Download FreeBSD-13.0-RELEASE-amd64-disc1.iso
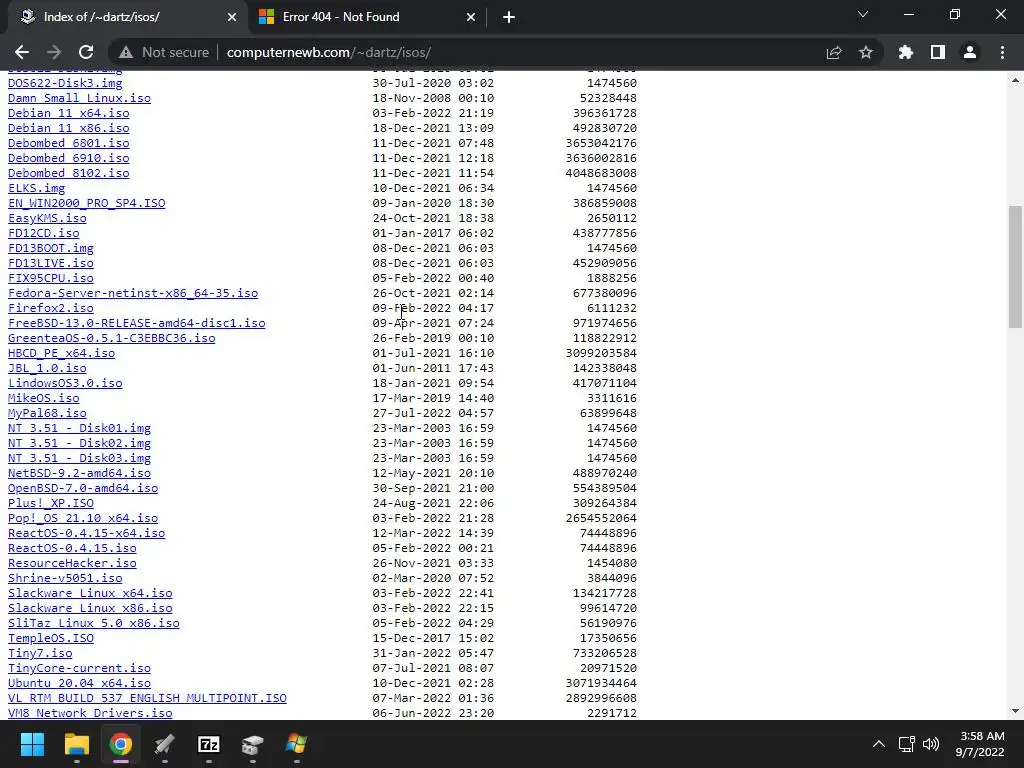 coord(136,323)
